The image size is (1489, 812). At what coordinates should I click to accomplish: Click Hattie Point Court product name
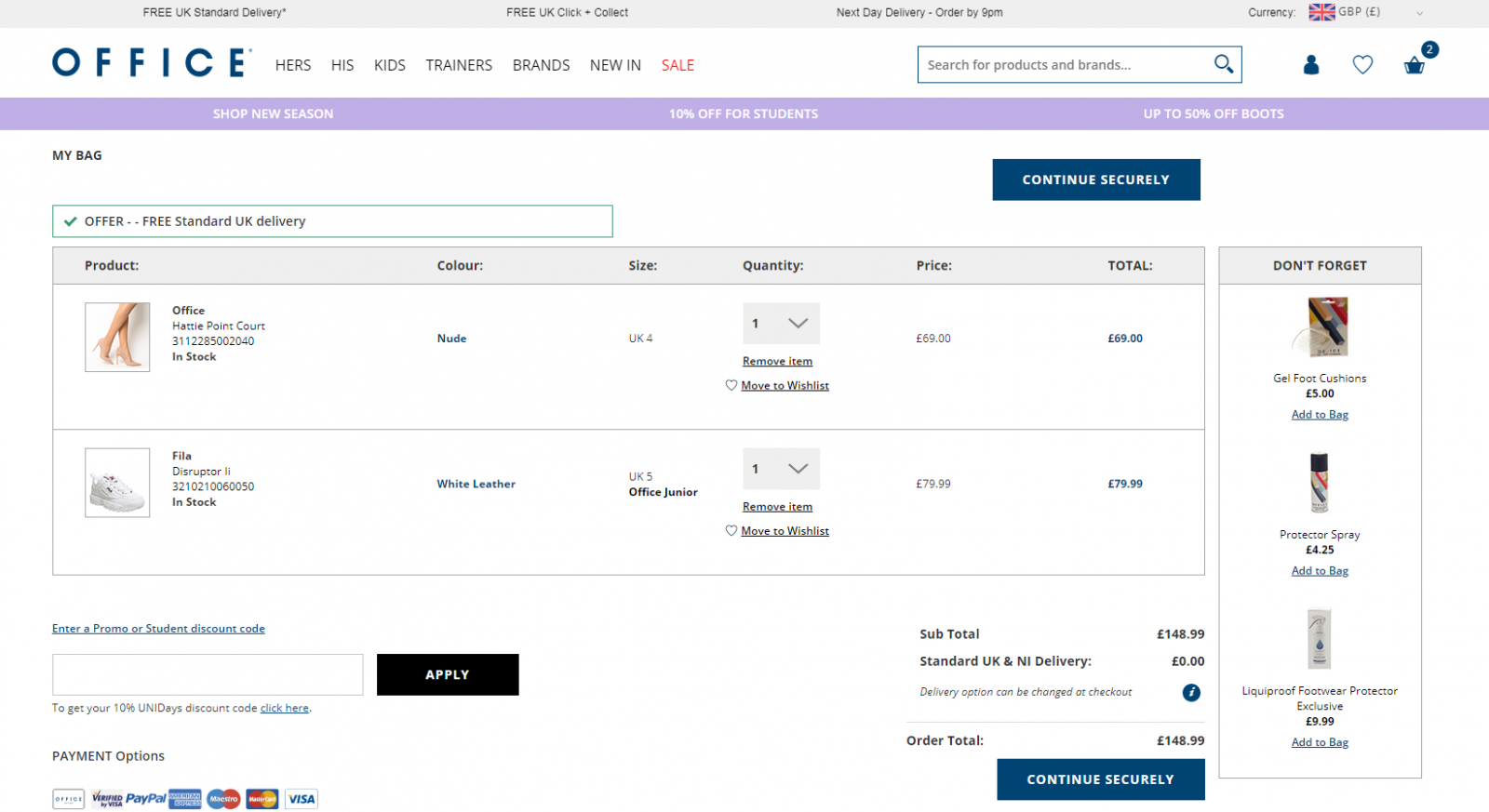coord(219,326)
